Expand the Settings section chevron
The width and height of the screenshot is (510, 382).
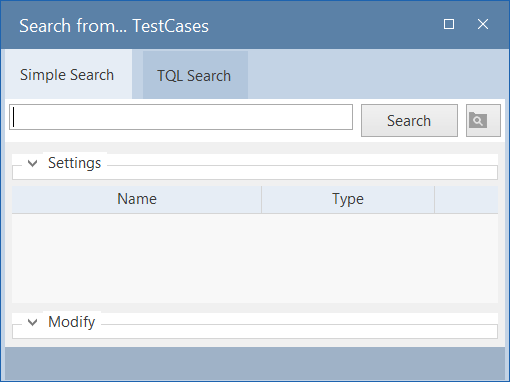pyautogui.click(x=32, y=163)
